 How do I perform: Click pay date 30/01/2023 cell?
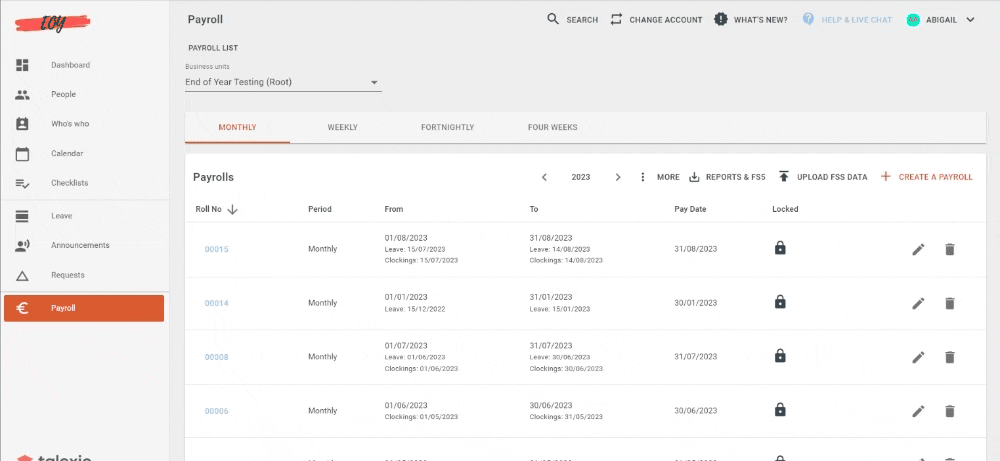click(695, 304)
